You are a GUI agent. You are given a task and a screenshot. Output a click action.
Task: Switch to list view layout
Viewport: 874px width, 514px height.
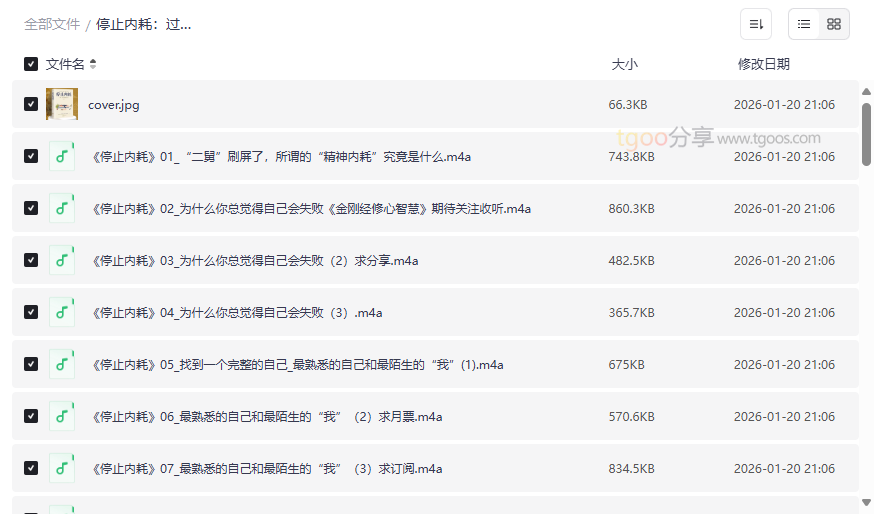804,24
